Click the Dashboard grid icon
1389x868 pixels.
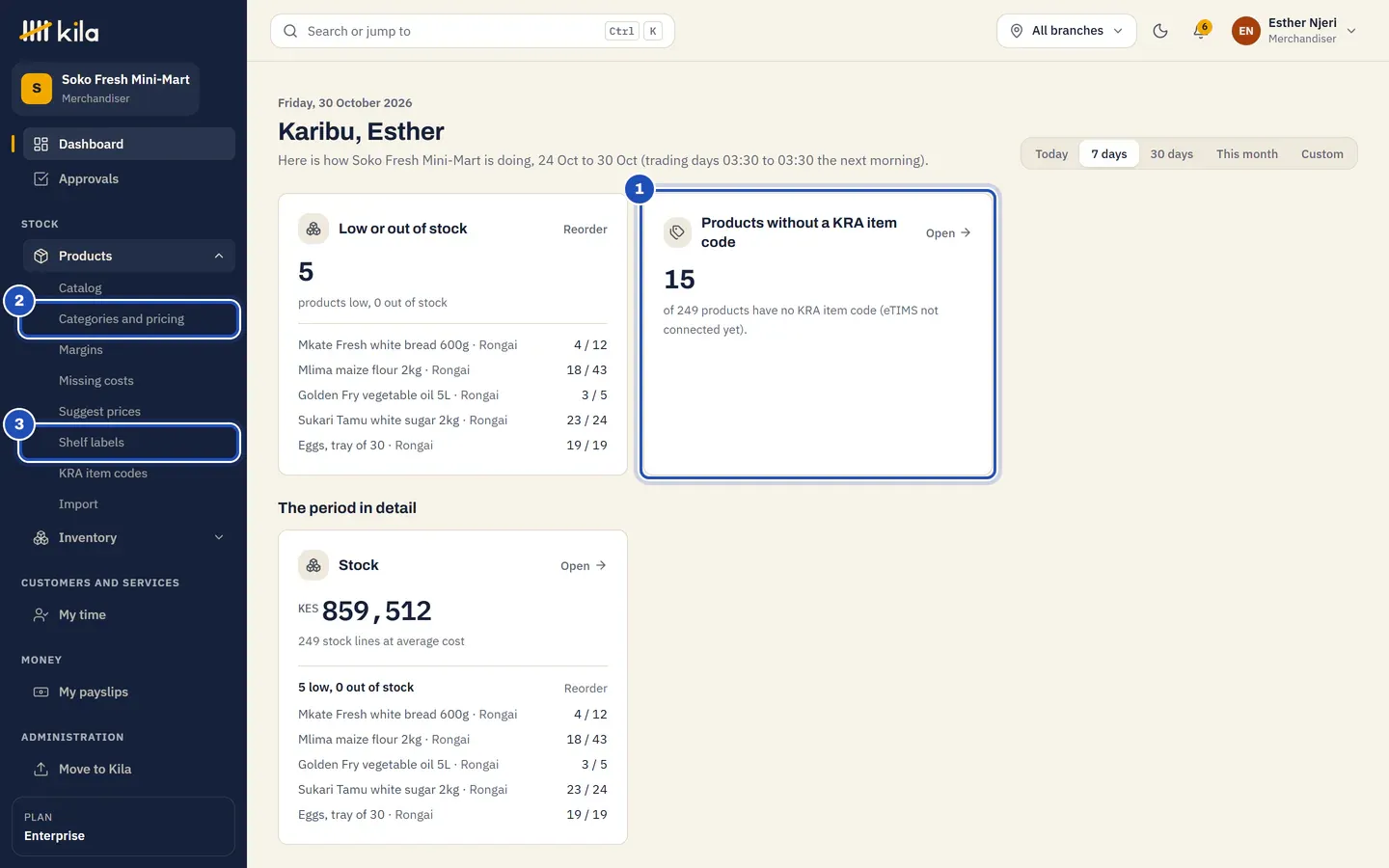pyautogui.click(x=41, y=144)
